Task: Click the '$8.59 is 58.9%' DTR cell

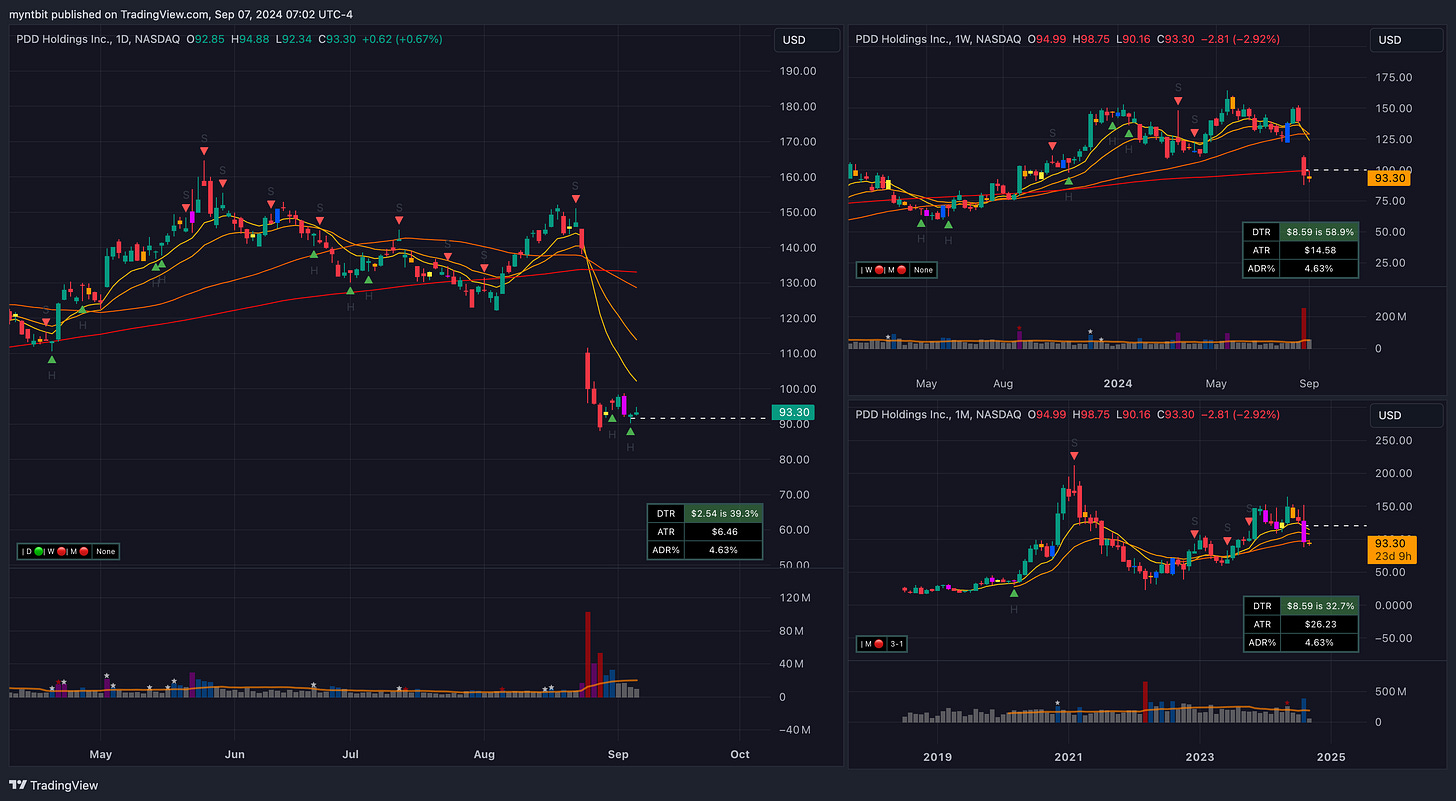Action: coord(1318,231)
